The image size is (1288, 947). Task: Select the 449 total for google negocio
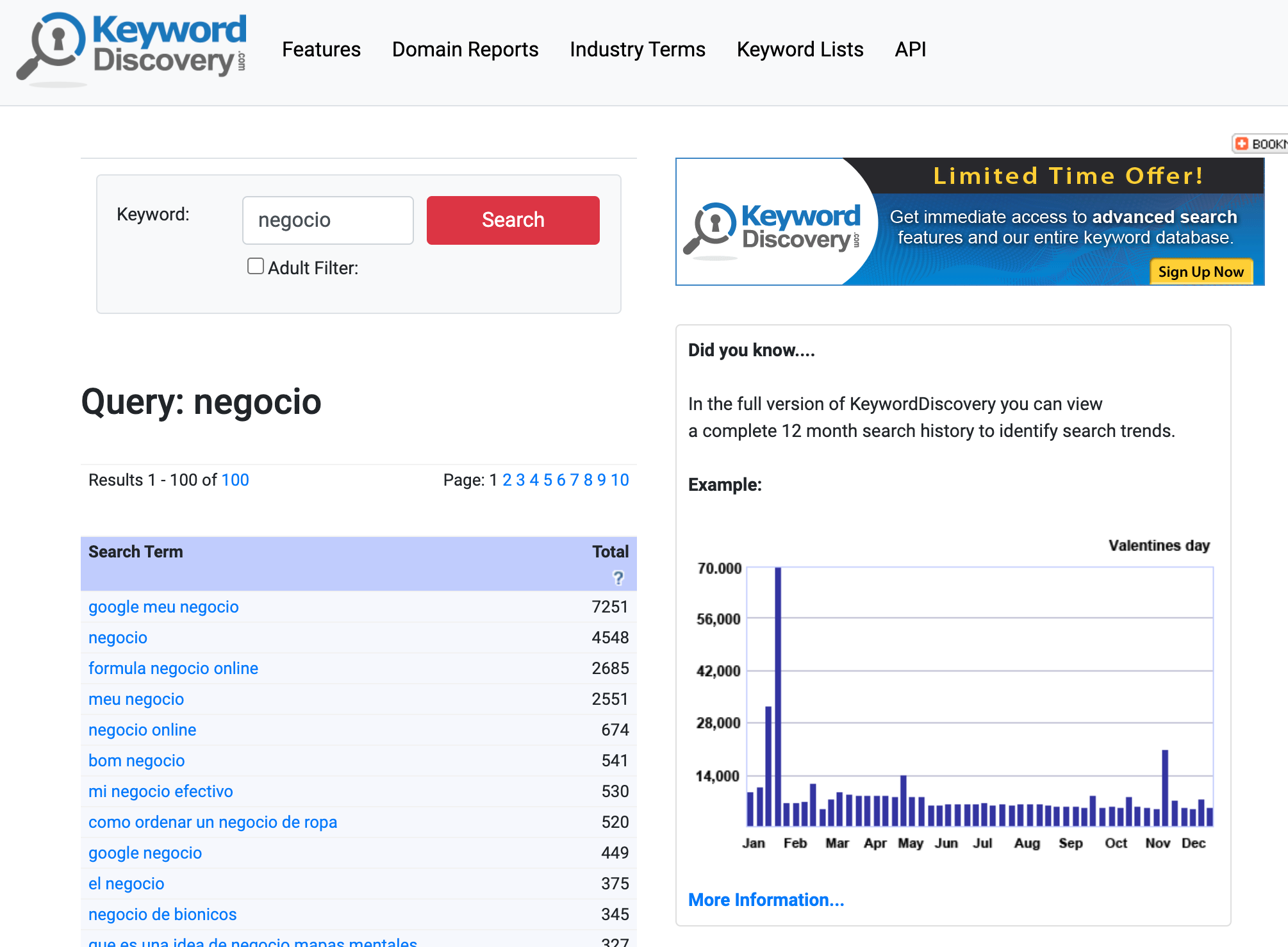[615, 853]
